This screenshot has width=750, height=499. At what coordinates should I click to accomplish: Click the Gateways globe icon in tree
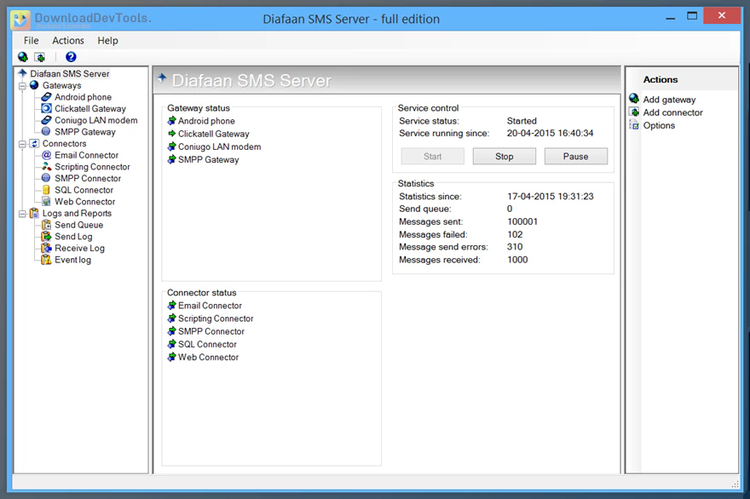[x=34, y=85]
